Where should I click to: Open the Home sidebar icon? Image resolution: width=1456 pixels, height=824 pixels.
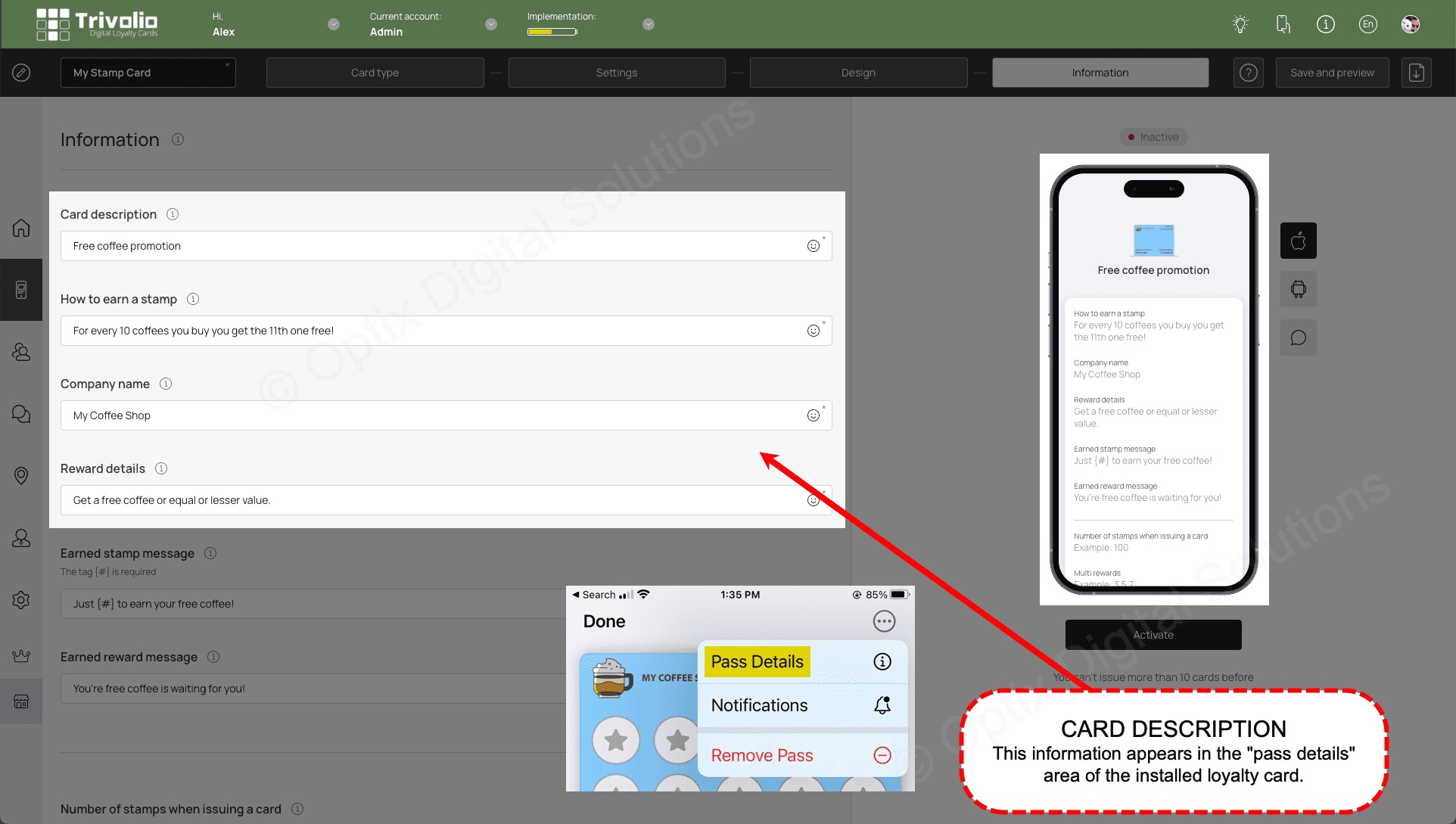pyautogui.click(x=21, y=228)
